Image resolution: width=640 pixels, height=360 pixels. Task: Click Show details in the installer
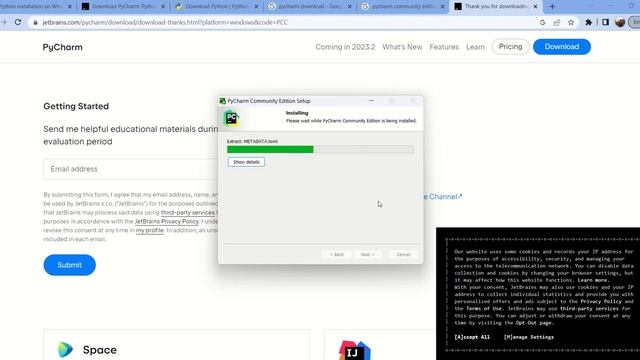246,162
